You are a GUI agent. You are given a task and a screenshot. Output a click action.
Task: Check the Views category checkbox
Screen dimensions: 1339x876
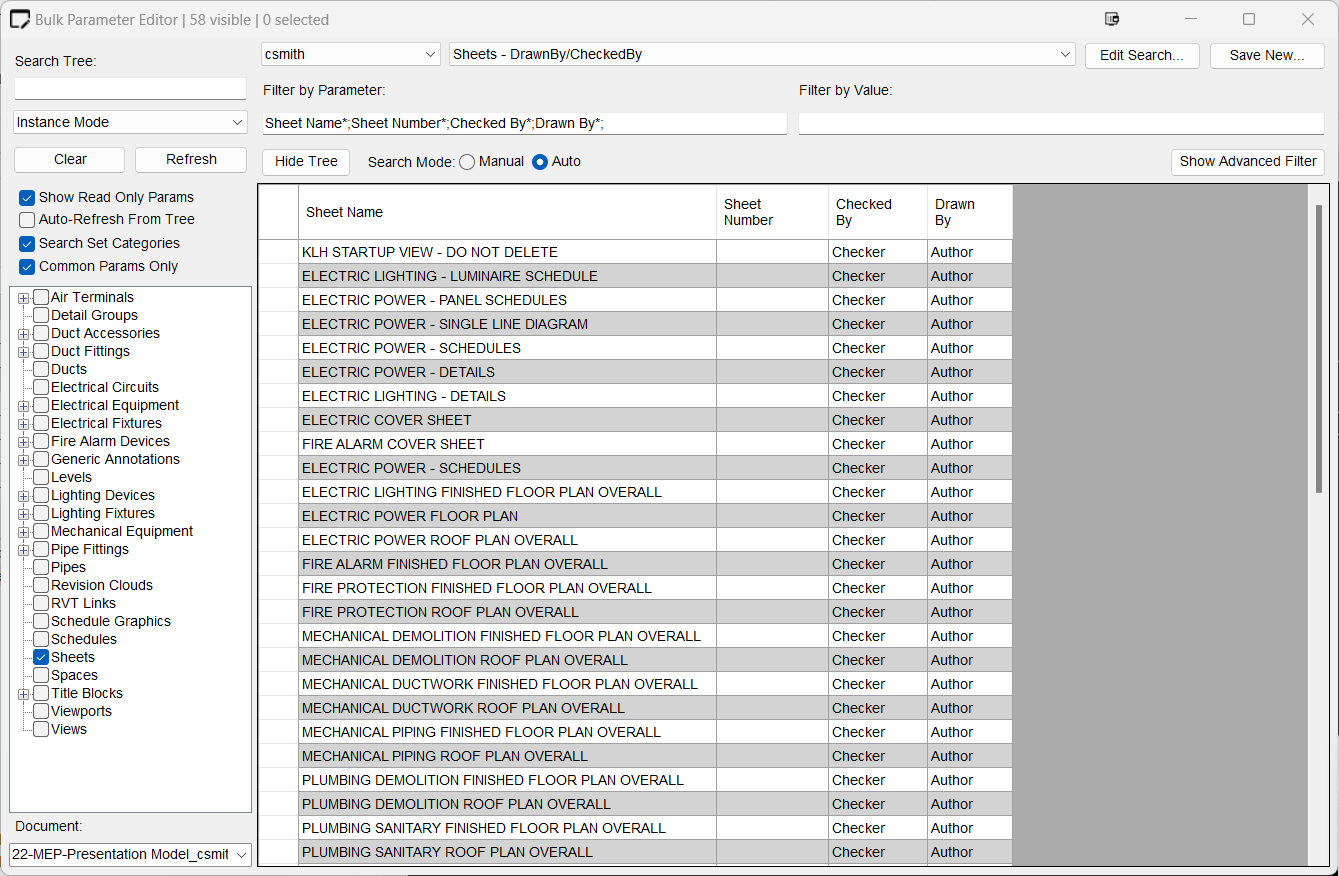[x=41, y=730]
